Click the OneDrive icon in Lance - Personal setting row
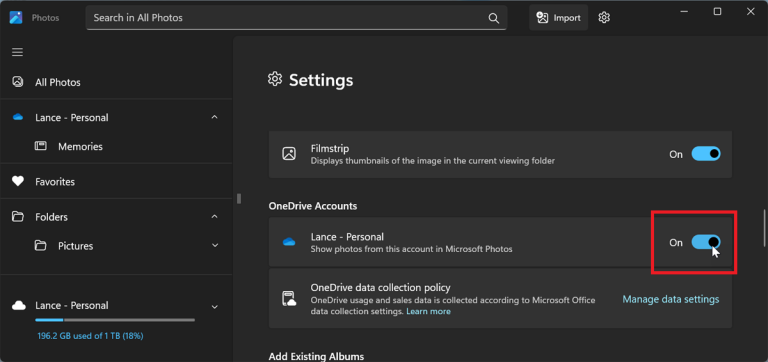Screen dimensions: 768x362 click(x=289, y=242)
